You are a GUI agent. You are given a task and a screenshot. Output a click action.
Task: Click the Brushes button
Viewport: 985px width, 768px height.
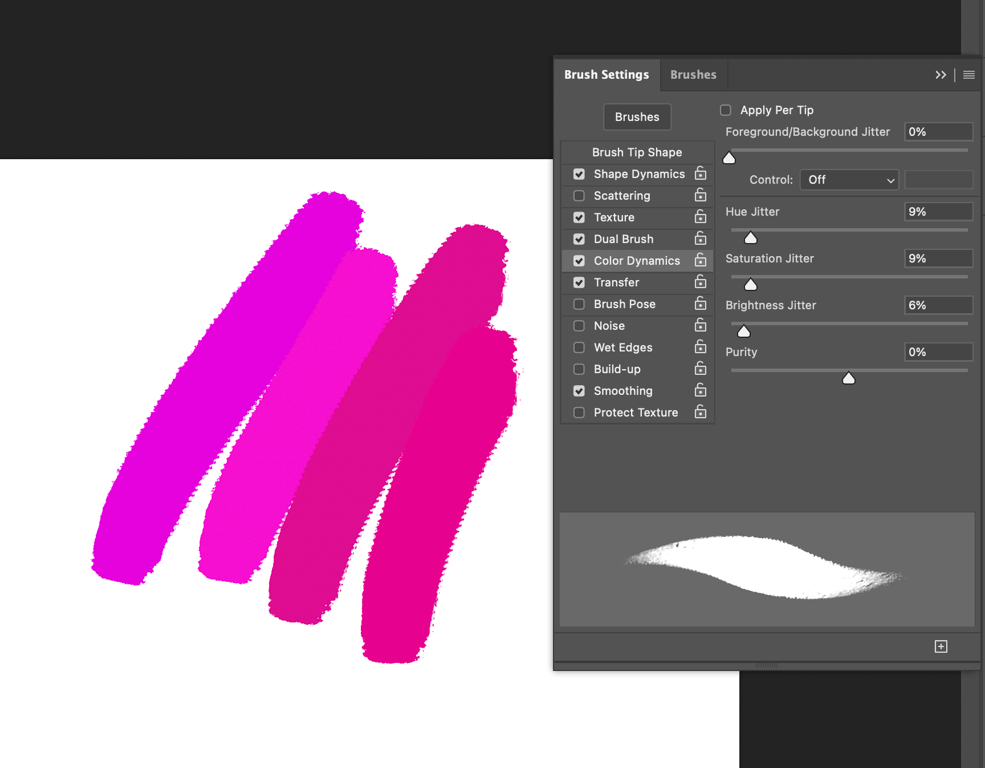[637, 117]
